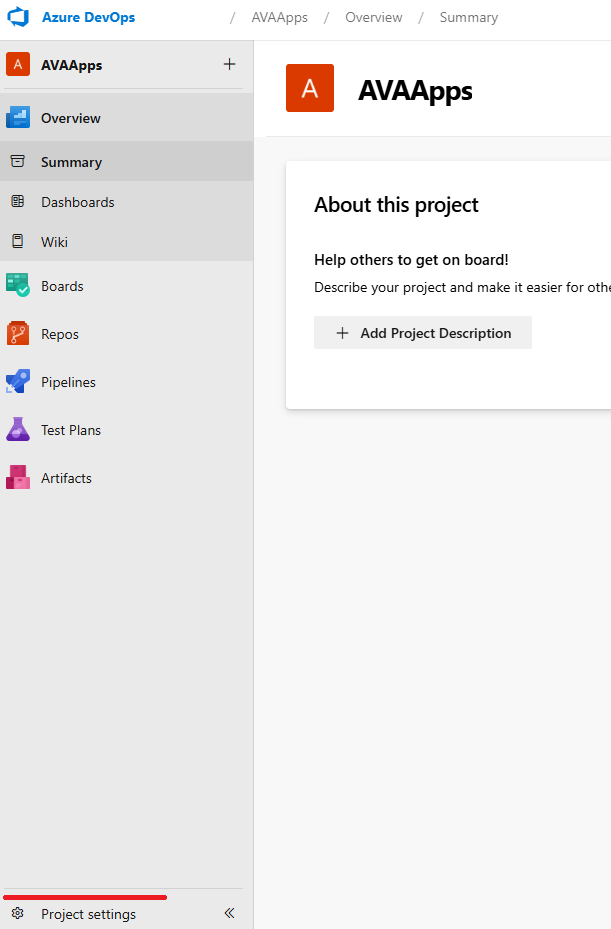
Task: Click the Pipelines rocket icon
Action: pyautogui.click(x=18, y=381)
